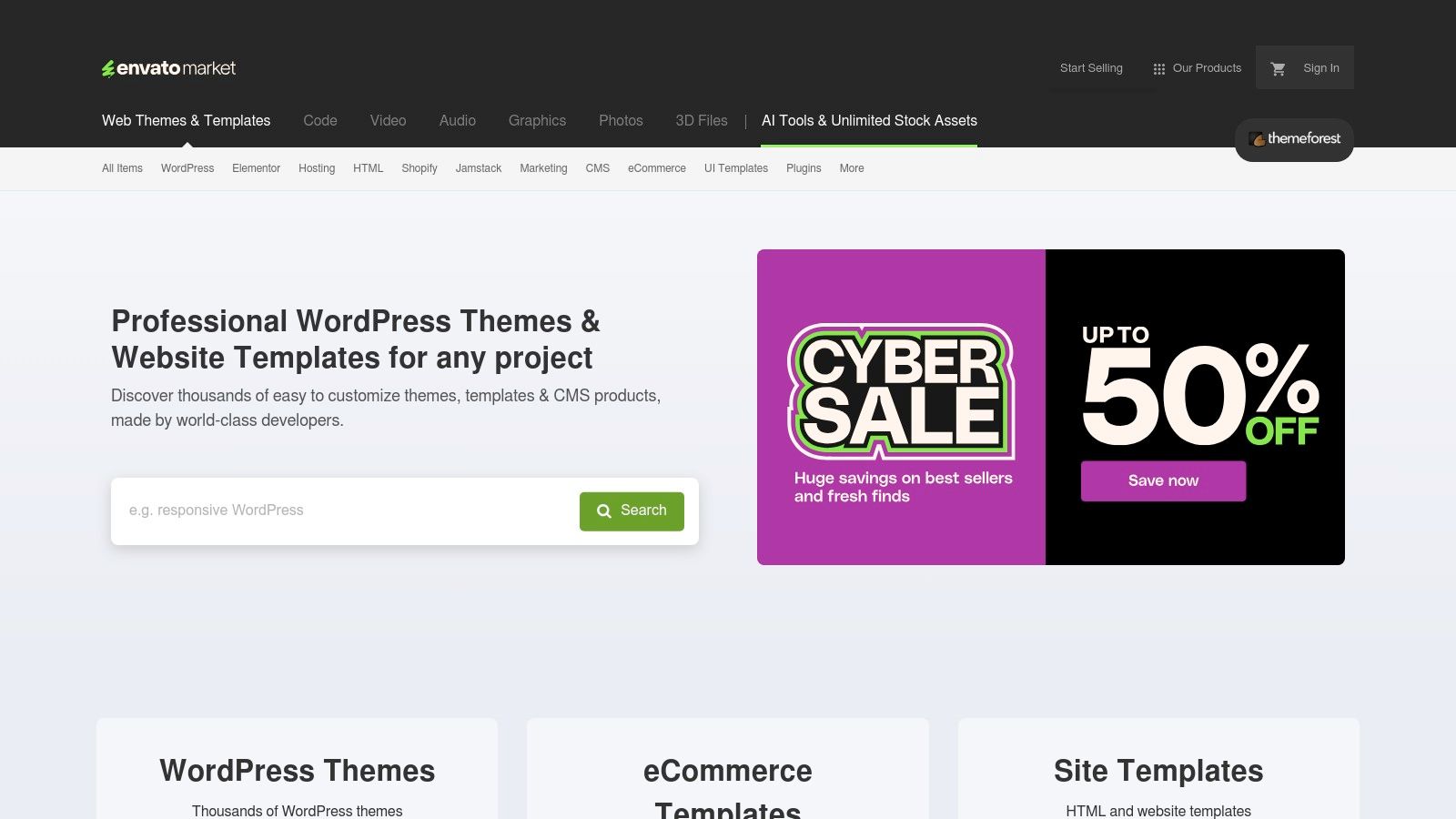The width and height of the screenshot is (1456, 819).
Task: Click 'HTML and website templates' text
Action: (x=1158, y=811)
